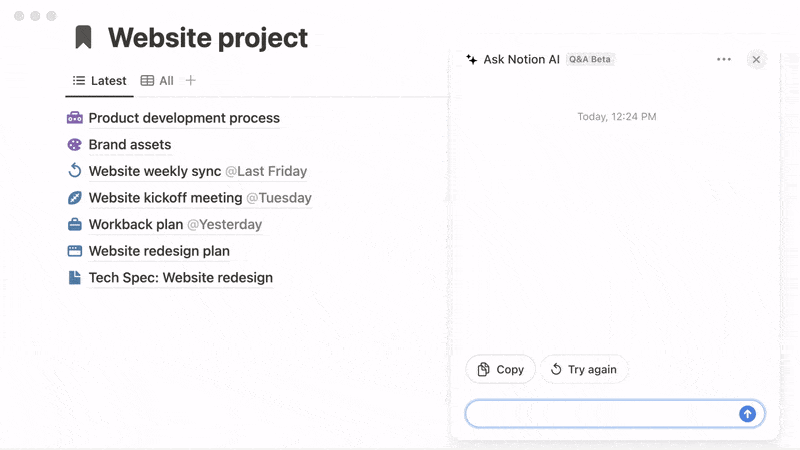Screen dimensions: 800x450
Task: Open the three-dot menu in Notion AI panel
Action: click(x=724, y=60)
